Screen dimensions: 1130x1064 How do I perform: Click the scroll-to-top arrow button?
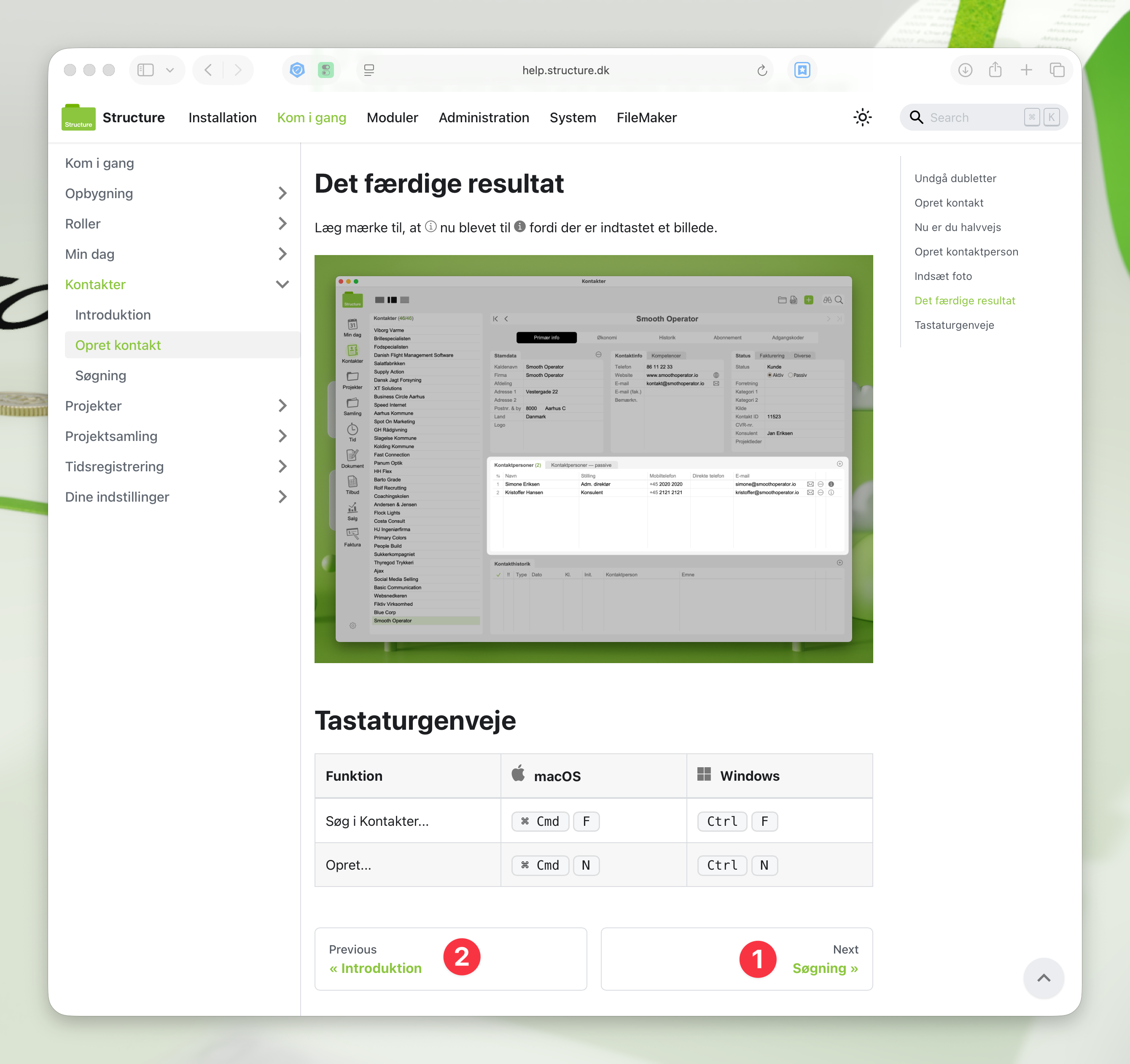coord(1043,978)
